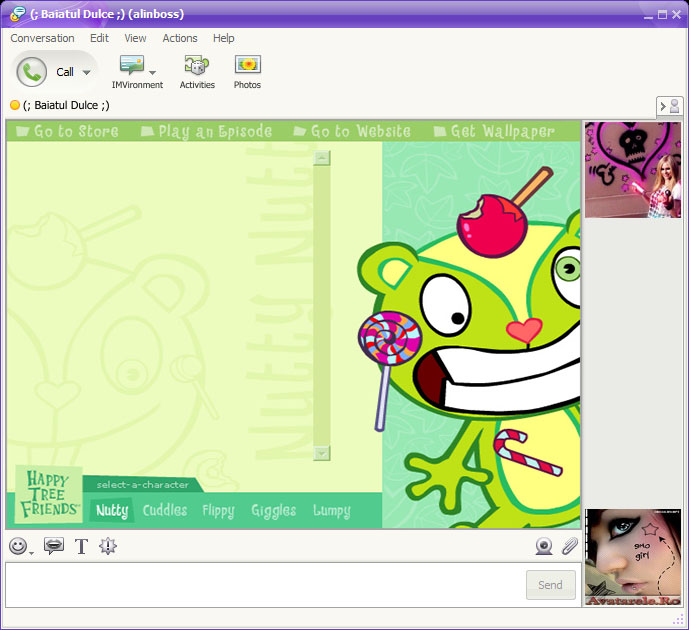
Task: Click the webcam icon
Action: (x=544, y=546)
